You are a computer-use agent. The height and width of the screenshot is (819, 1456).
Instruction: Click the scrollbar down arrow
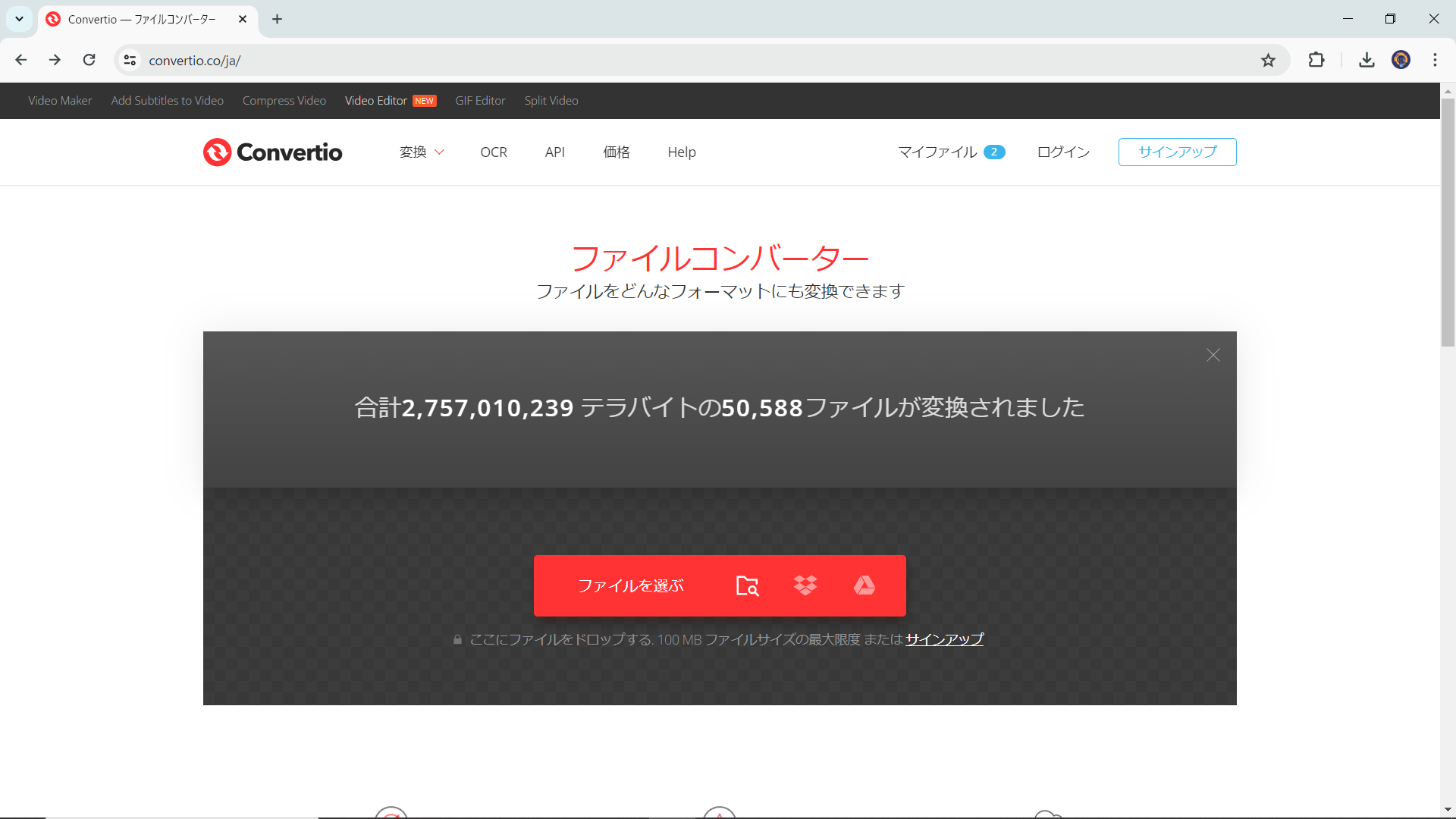coord(1448,810)
